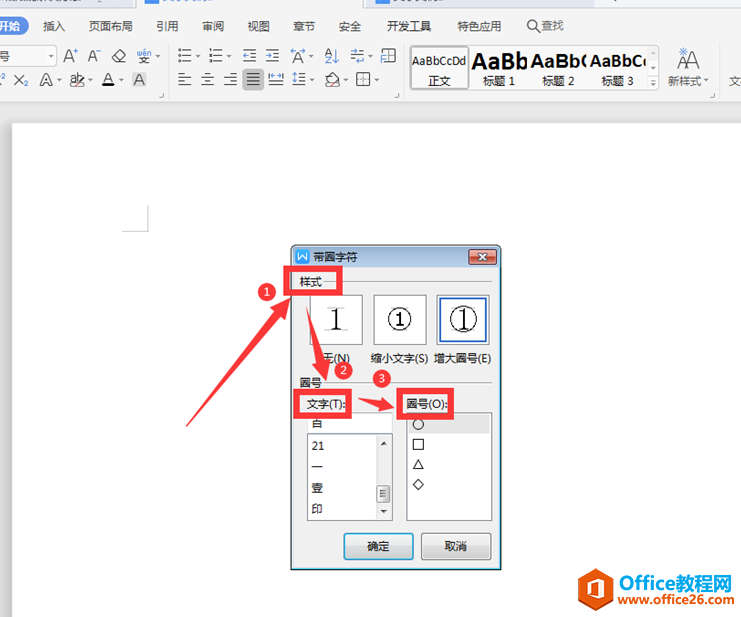Select the square □ enclosure shape

pyautogui.click(x=418, y=444)
